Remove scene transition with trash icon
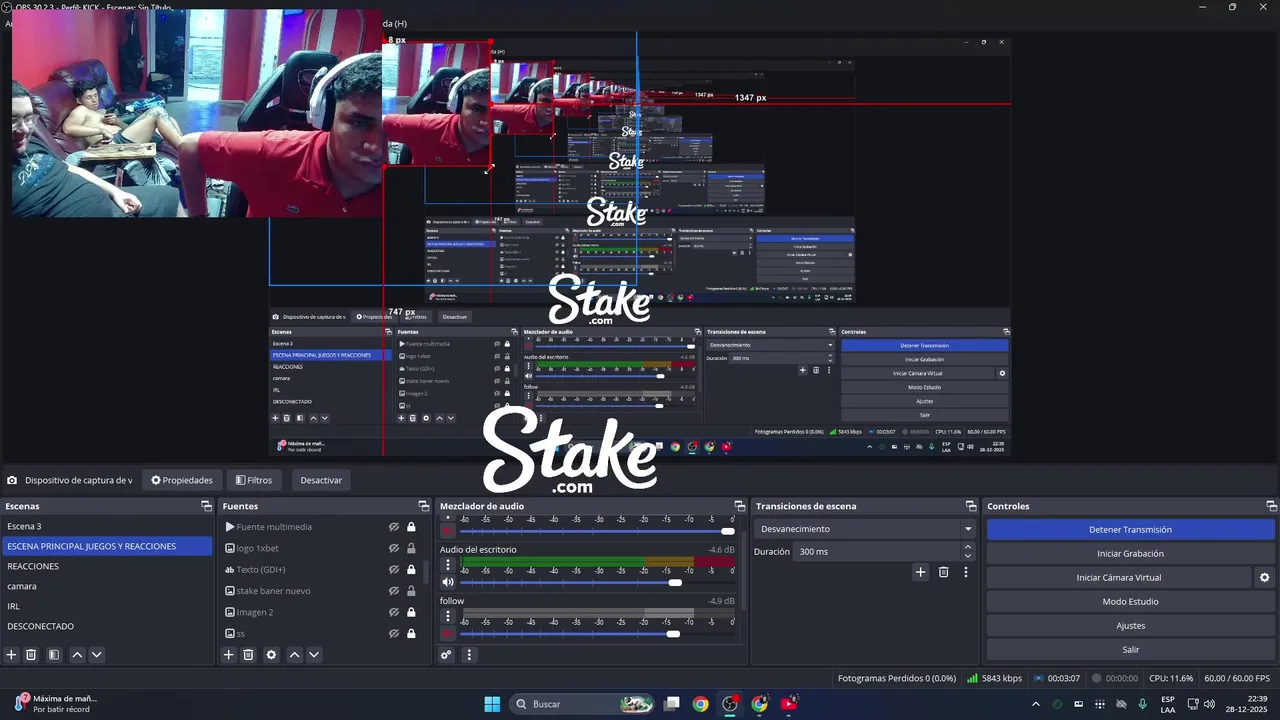Screen dimensions: 1280x720 943,572
